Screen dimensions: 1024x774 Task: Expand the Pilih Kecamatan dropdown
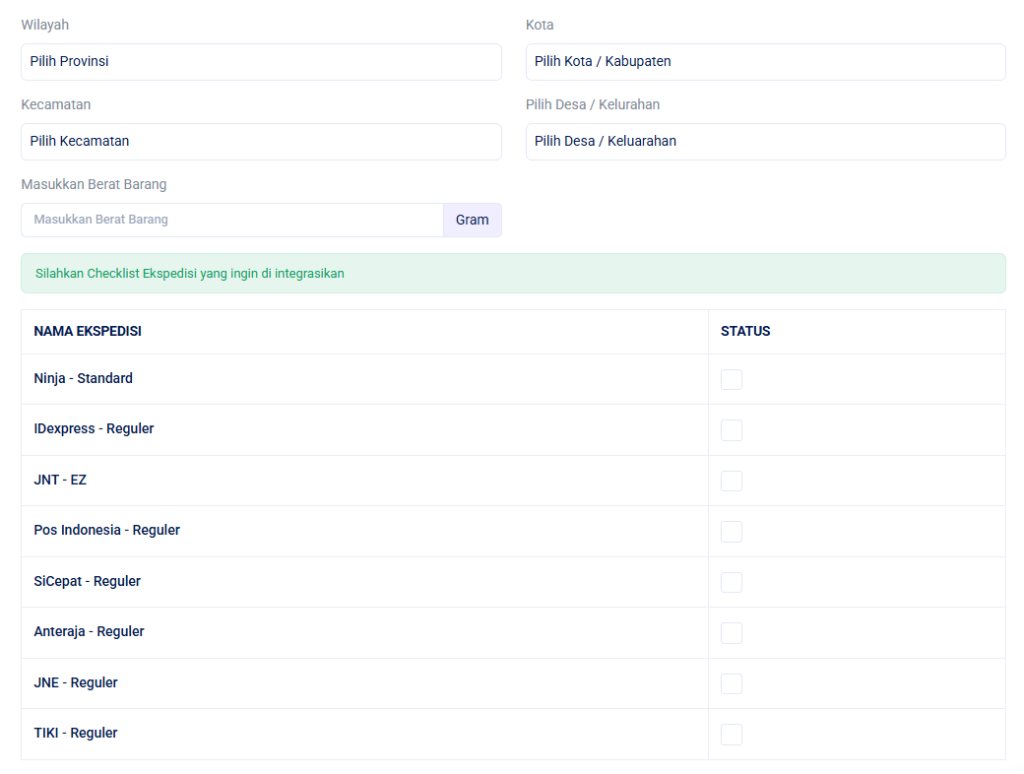coord(261,142)
